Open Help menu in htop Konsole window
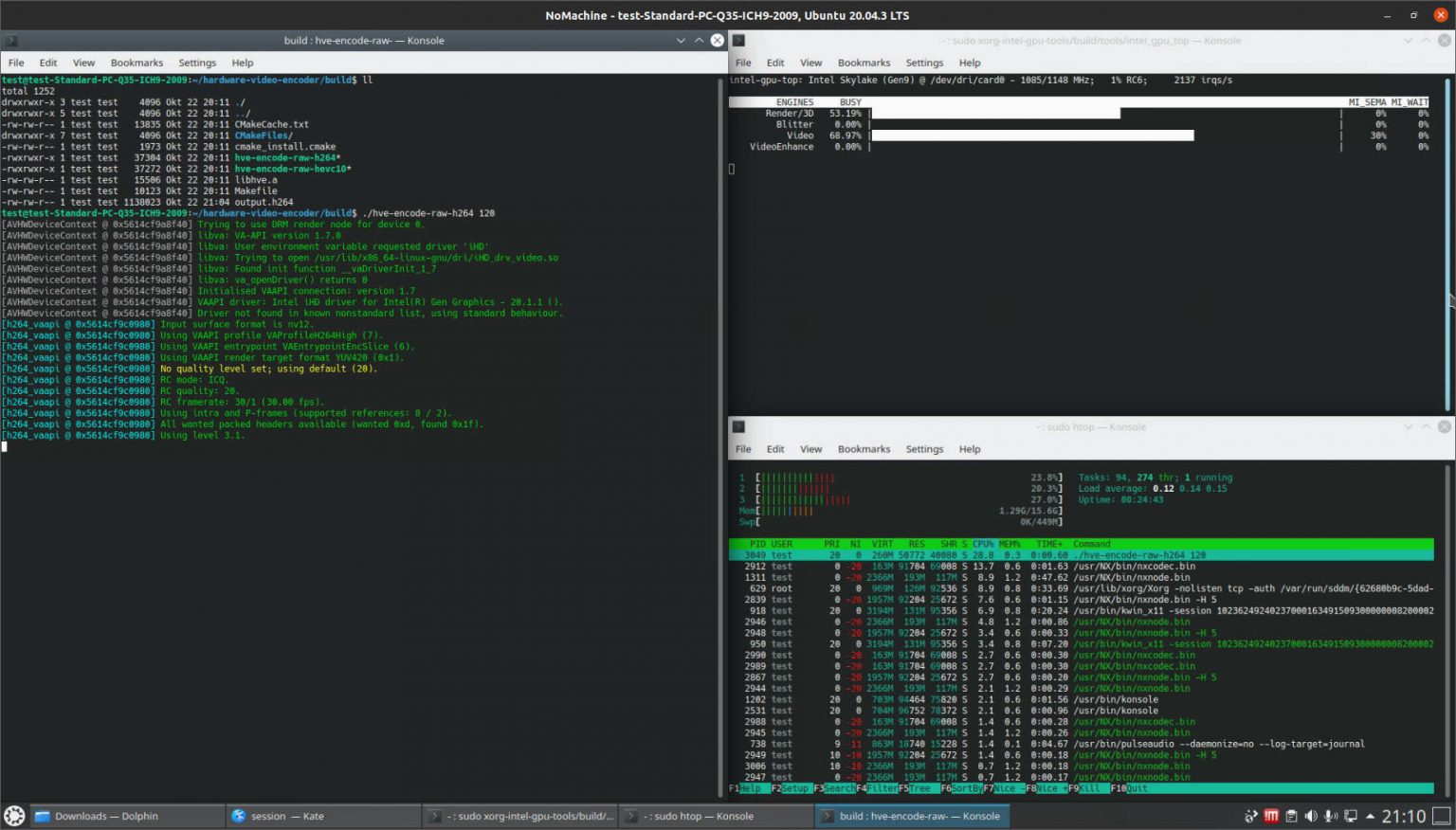This screenshot has height=830, width=1456. (x=970, y=449)
